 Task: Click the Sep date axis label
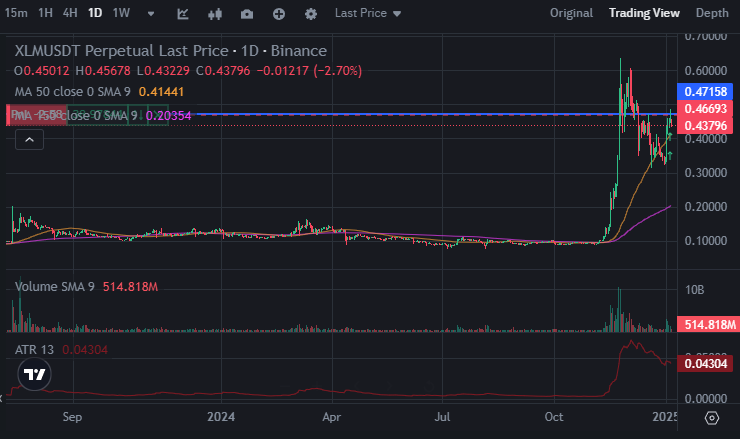tap(72, 417)
